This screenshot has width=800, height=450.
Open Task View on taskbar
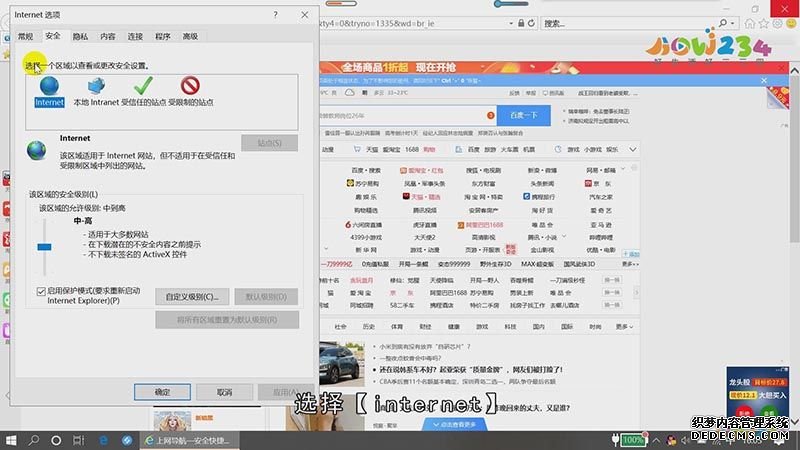click(79, 440)
